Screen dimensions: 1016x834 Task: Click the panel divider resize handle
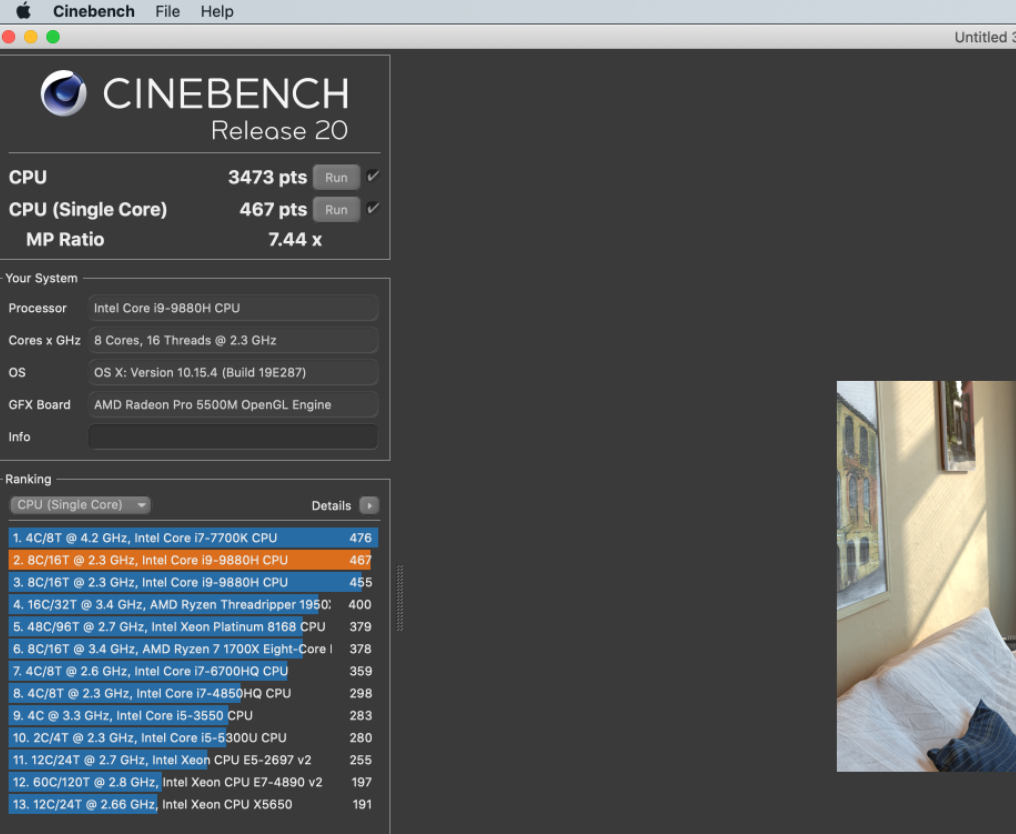(x=400, y=597)
